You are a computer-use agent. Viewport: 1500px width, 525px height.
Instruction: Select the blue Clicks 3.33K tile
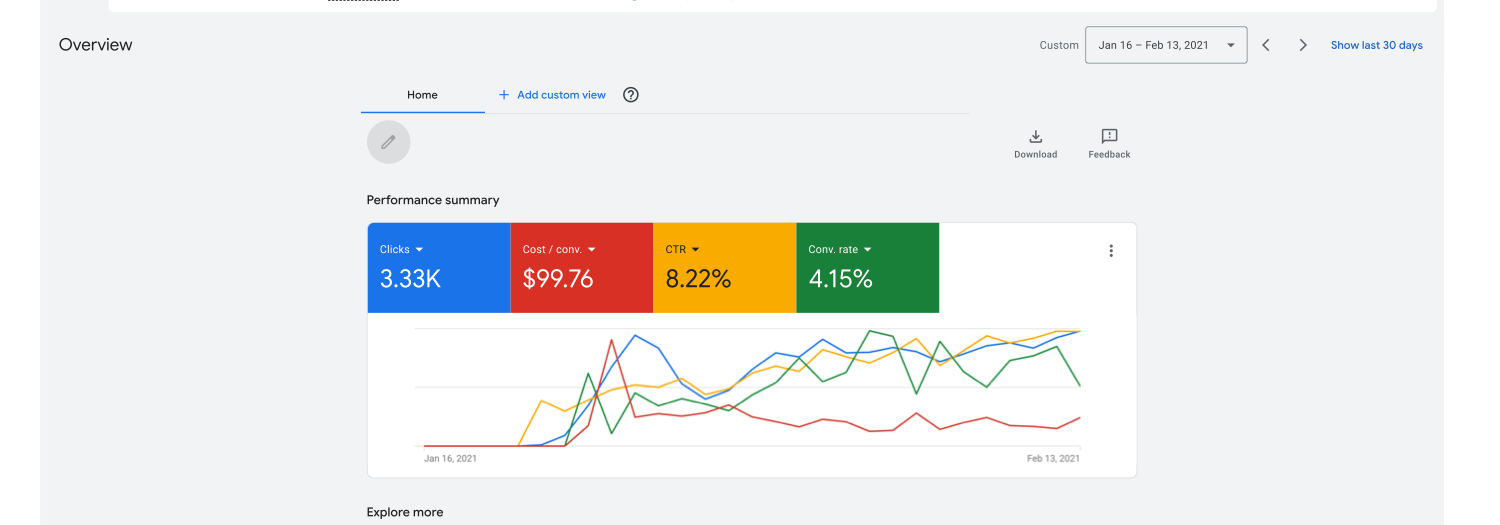click(439, 268)
